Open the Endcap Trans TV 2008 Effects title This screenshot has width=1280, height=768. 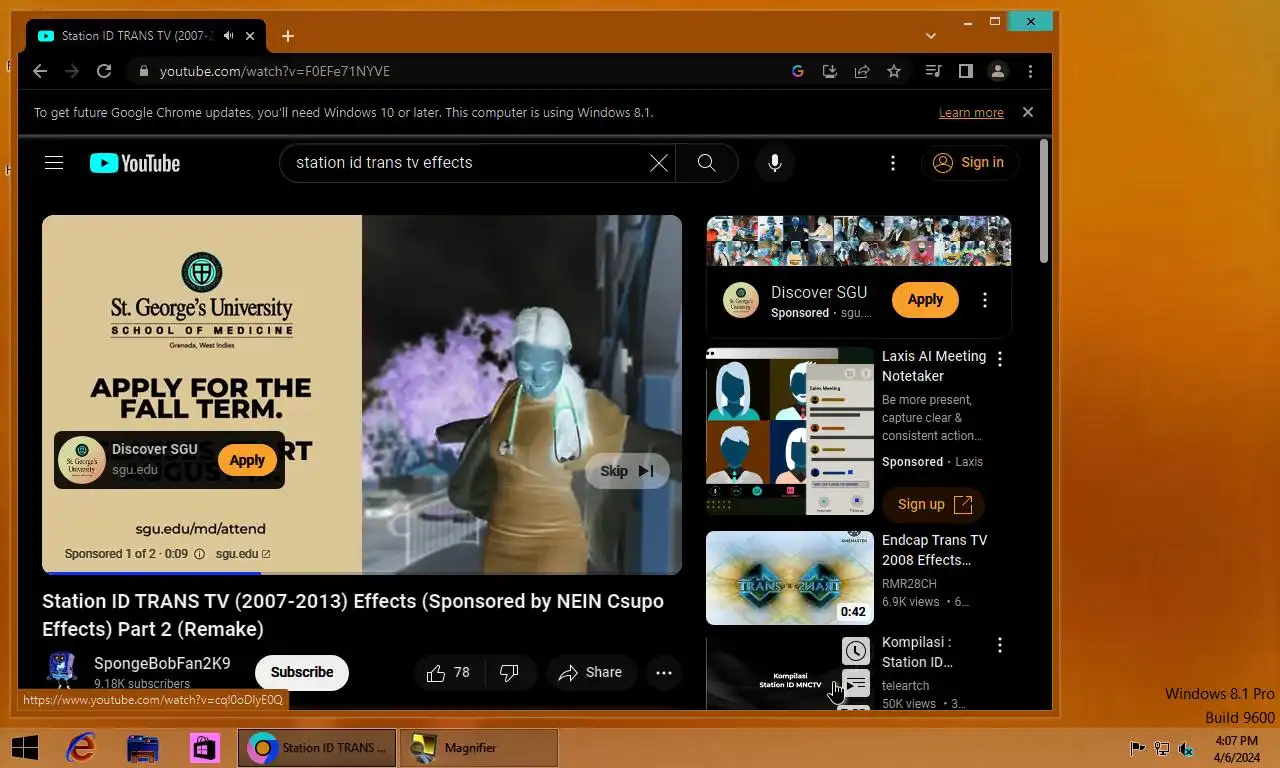pyautogui.click(x=935, y=550)
